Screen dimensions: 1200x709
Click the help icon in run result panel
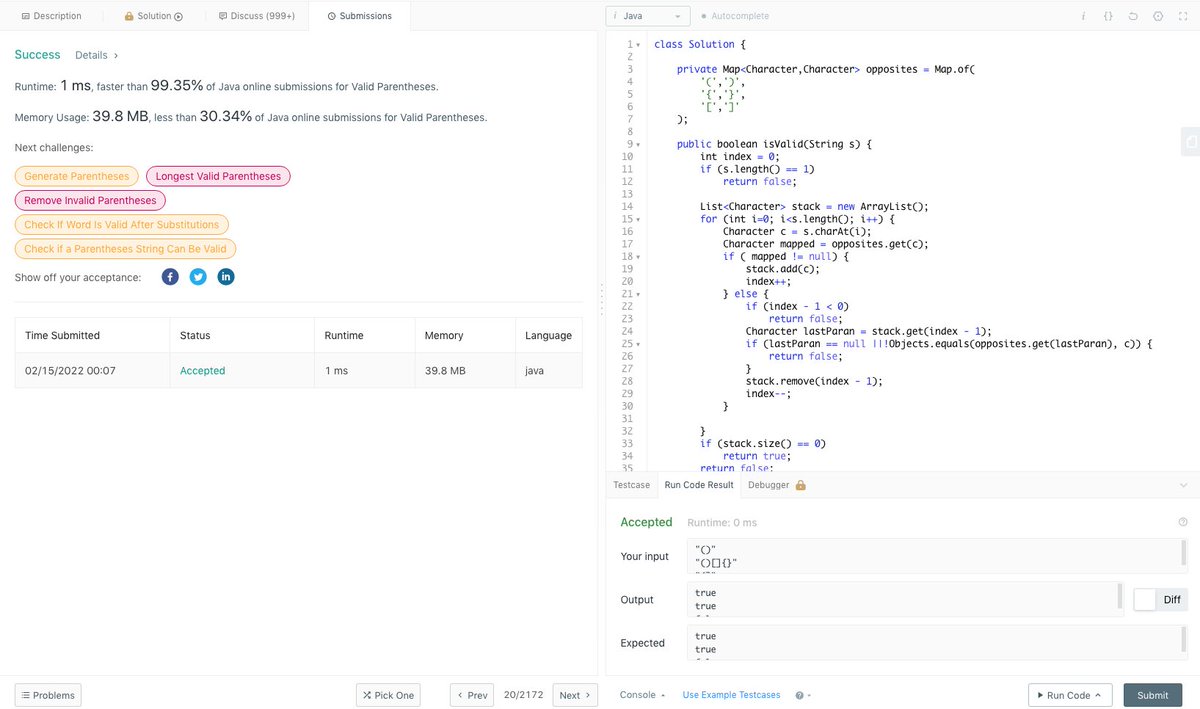pyautogui.click(x=1183, y=522)
